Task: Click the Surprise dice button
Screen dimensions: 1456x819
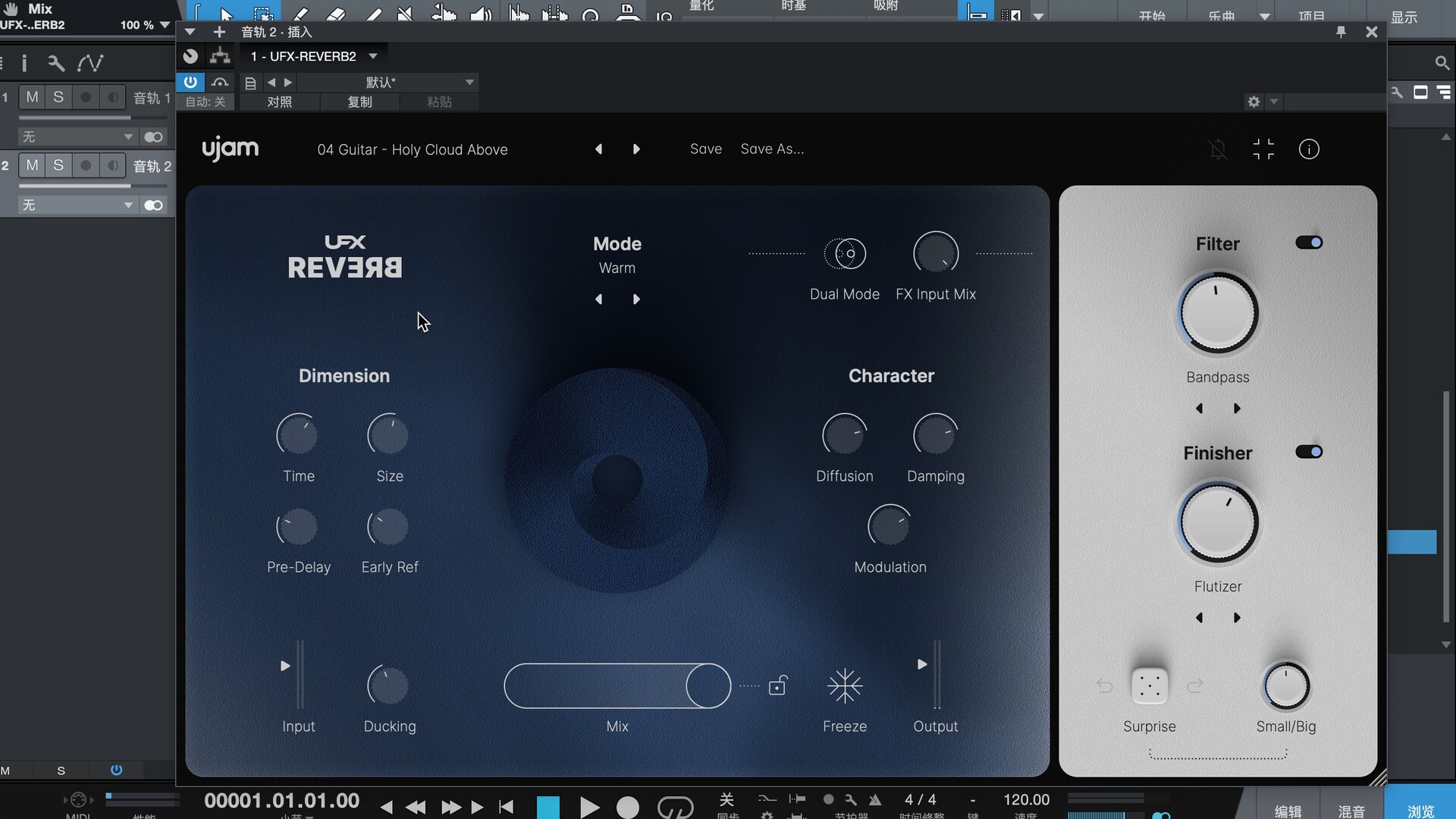Action: (1150, 686)
